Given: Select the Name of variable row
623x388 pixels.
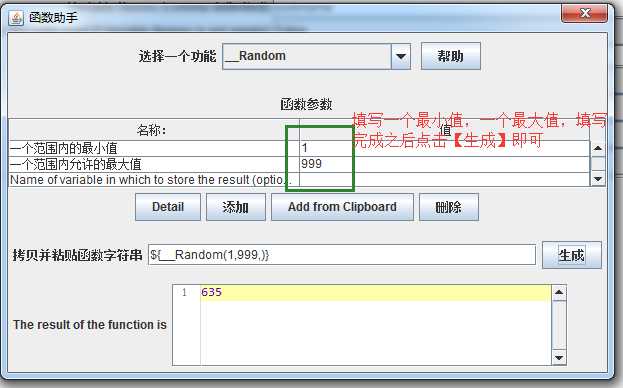Looking at the screenshot, I should click(299, 180).
